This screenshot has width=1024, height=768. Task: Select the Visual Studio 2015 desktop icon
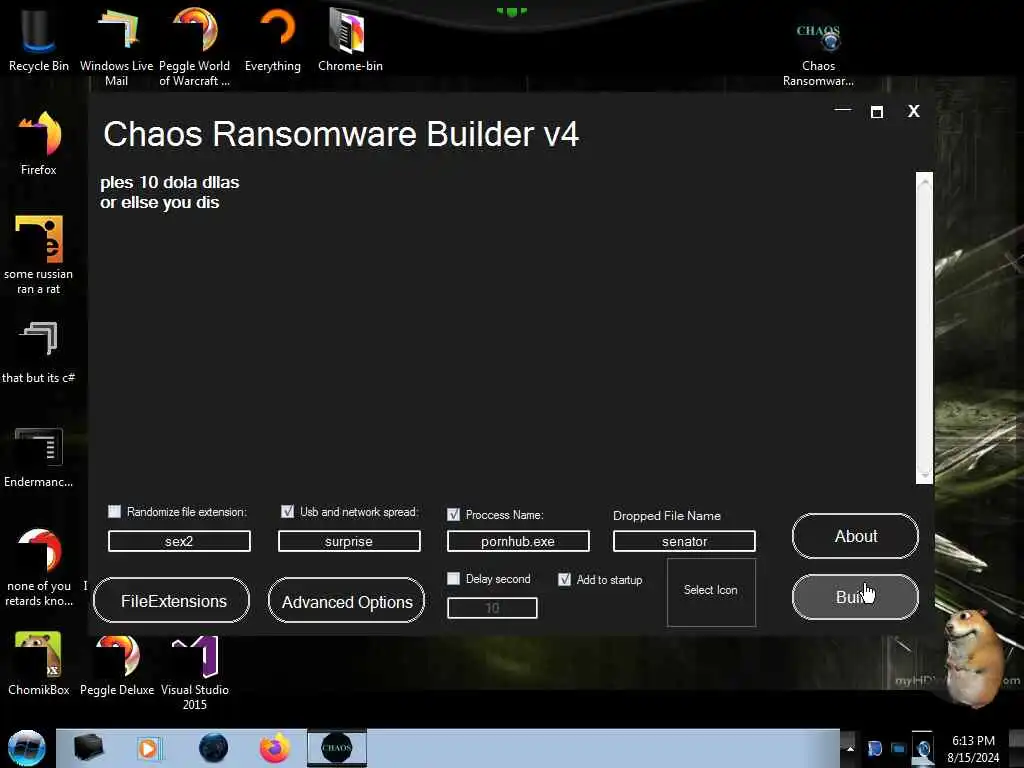(x=195, y=673)
